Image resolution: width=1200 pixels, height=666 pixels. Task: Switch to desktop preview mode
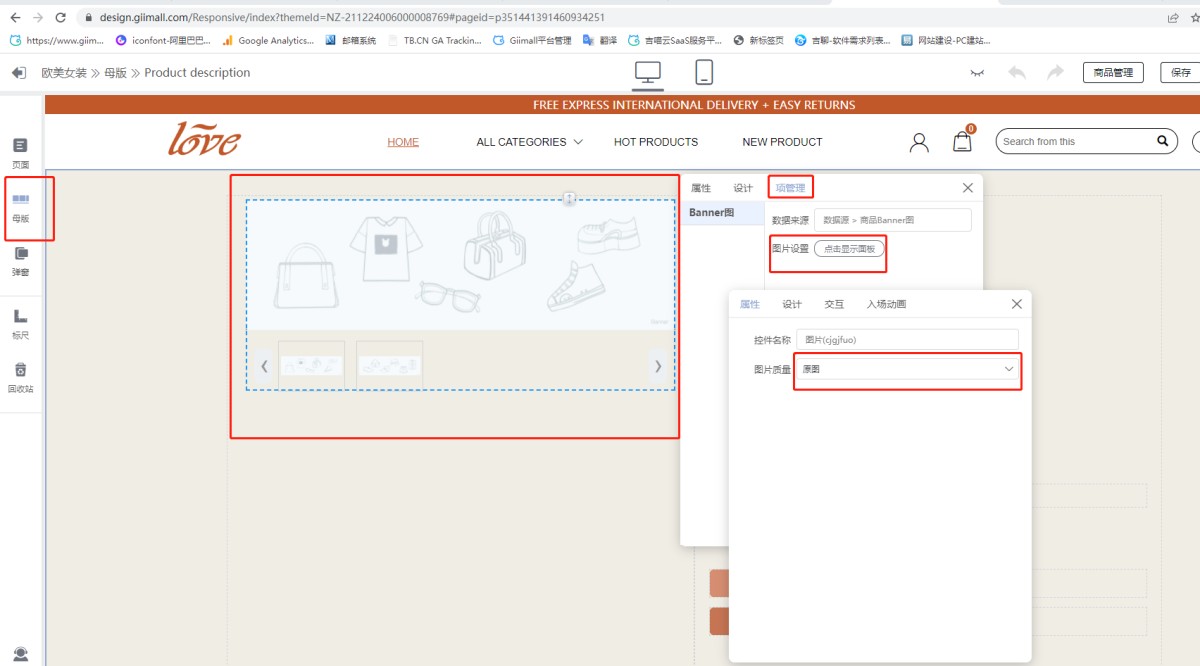(x=648, y=73)
